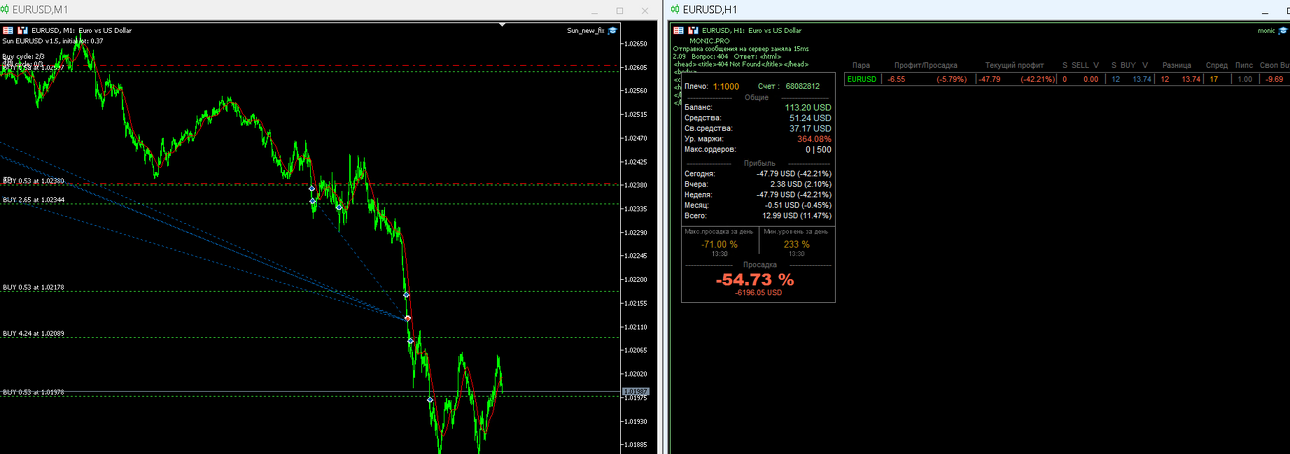Click the Баланс value 113.20 USD

pyautogui.click(x=808, y=107)
